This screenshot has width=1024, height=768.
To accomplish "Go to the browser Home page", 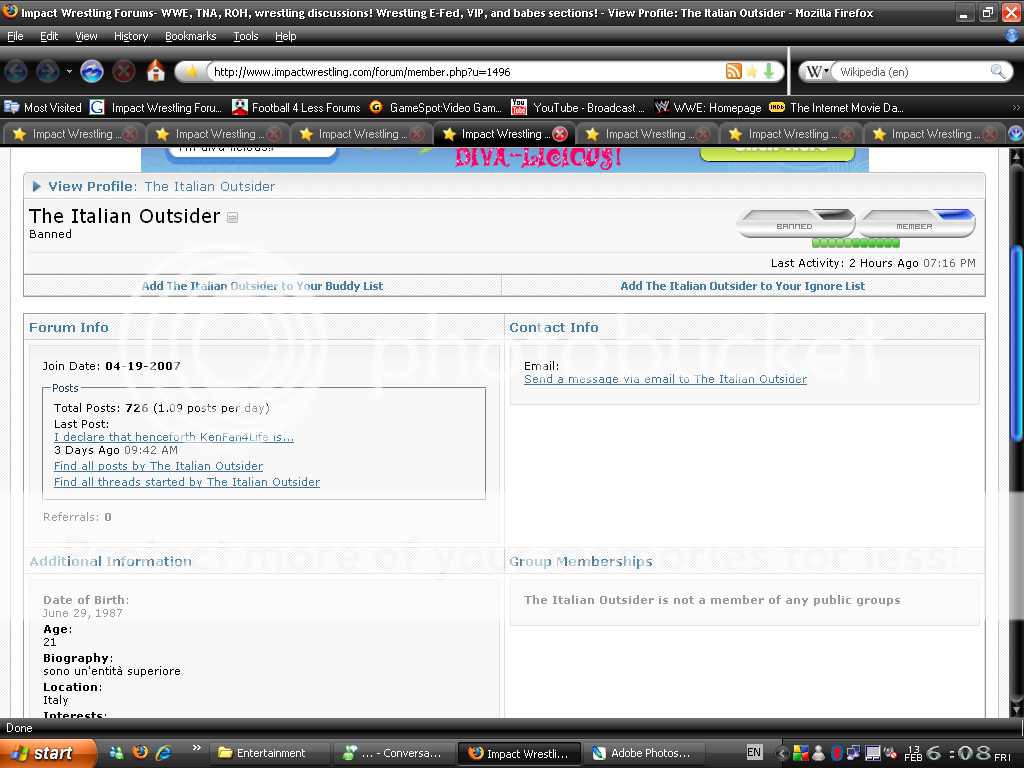I will [155, 71].
